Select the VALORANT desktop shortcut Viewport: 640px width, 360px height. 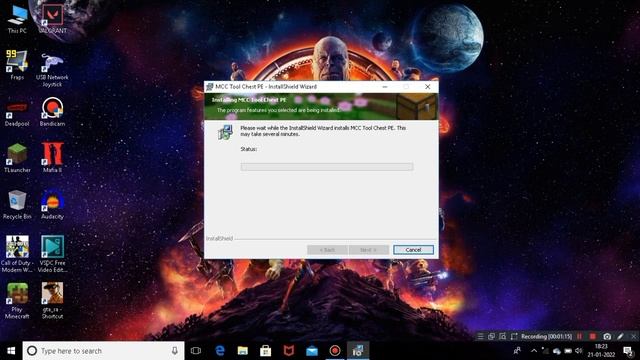pyautogui.click(x=52, y=19)
